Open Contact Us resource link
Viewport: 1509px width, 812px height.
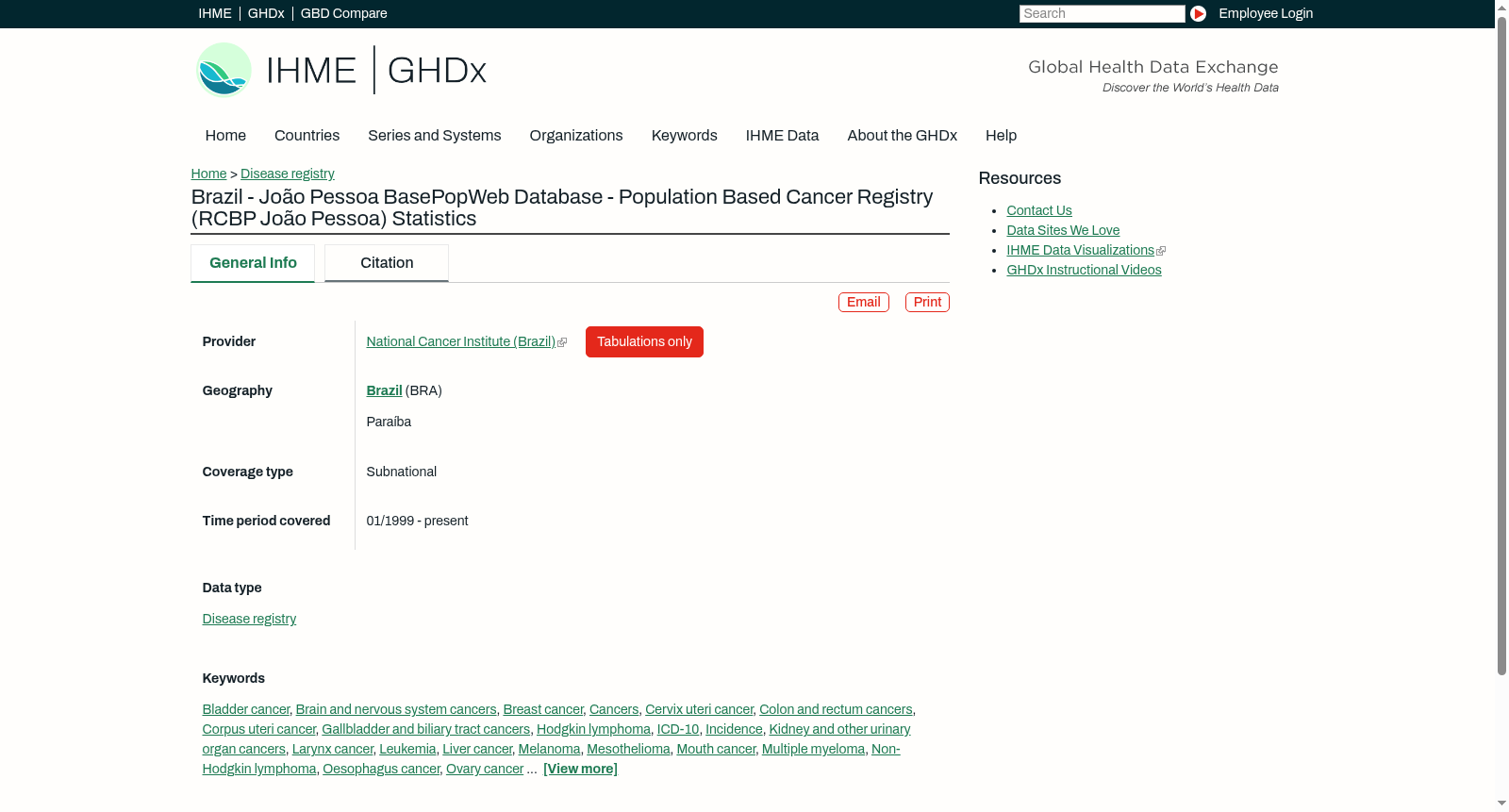click(1039, 210)
